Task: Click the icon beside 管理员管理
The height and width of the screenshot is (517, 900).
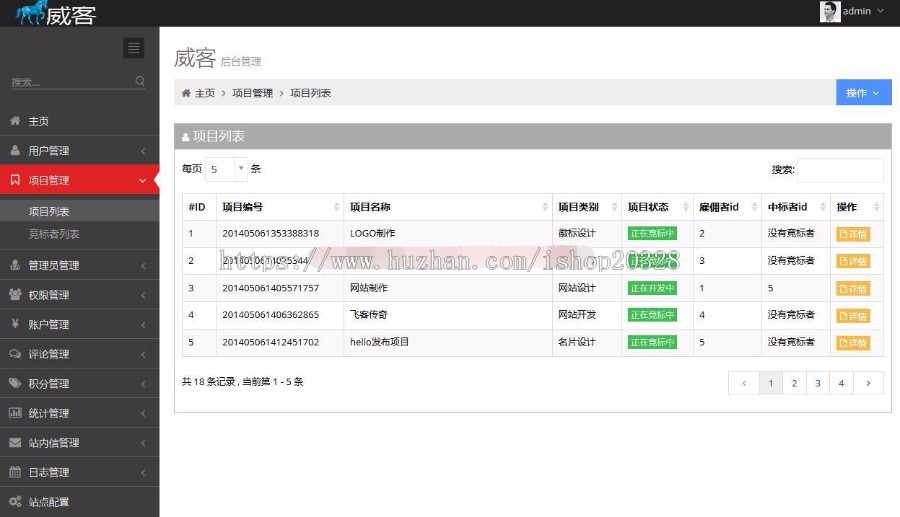Action: [15, 265]
